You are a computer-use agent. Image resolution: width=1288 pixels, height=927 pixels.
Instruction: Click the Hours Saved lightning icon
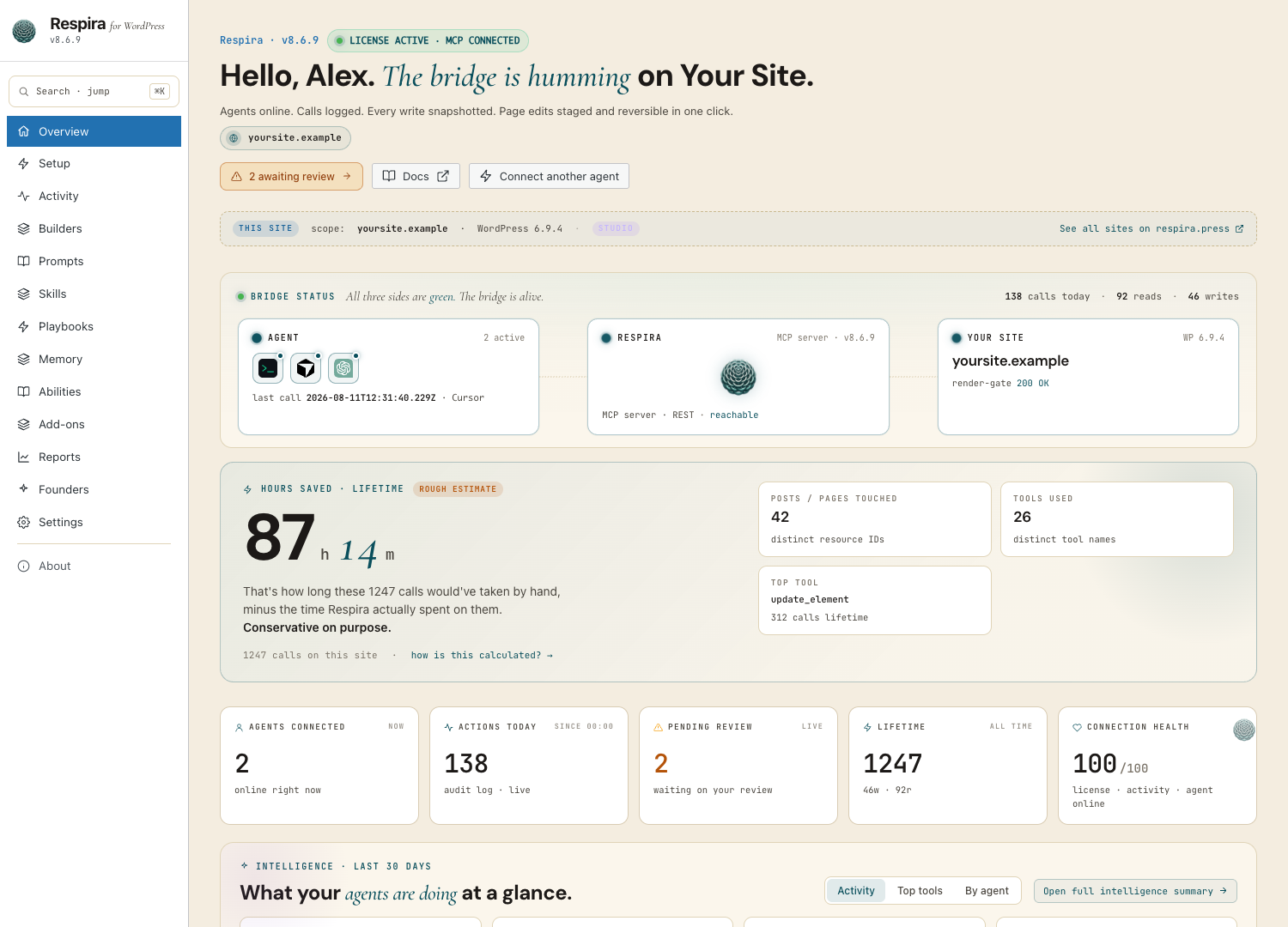pyautogui.click(x=247, y=489)
